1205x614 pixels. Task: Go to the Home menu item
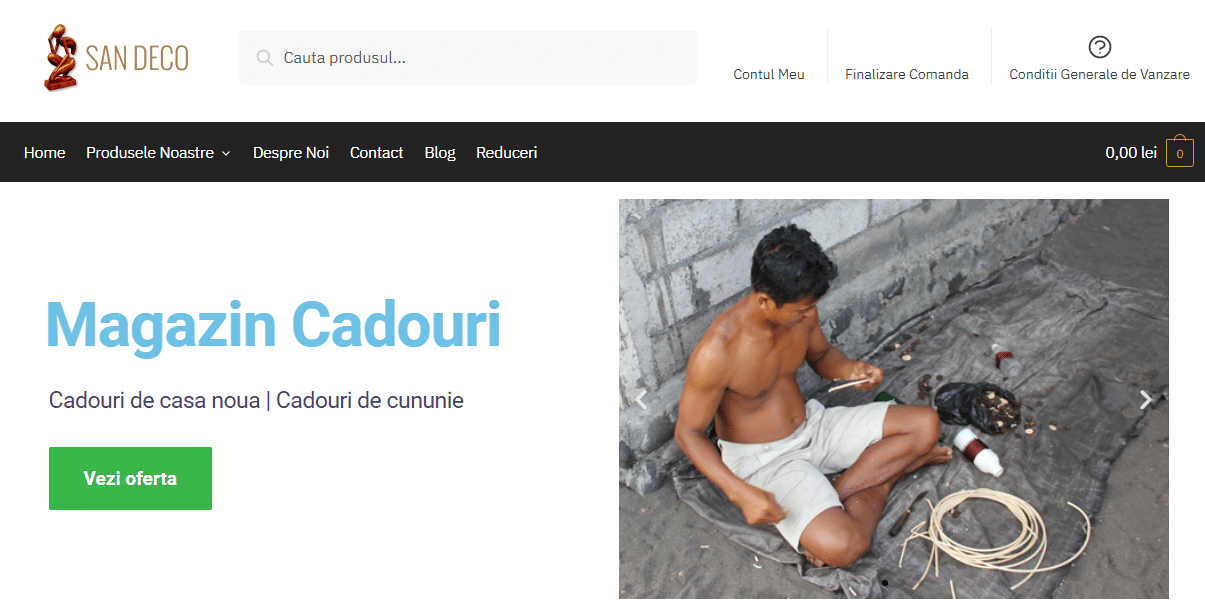point(44,152)
